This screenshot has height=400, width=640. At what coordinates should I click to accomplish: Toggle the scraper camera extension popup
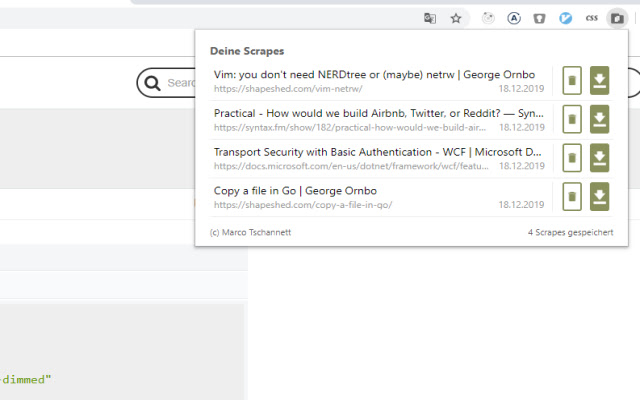pyautogui.click(x=617, y=18)
